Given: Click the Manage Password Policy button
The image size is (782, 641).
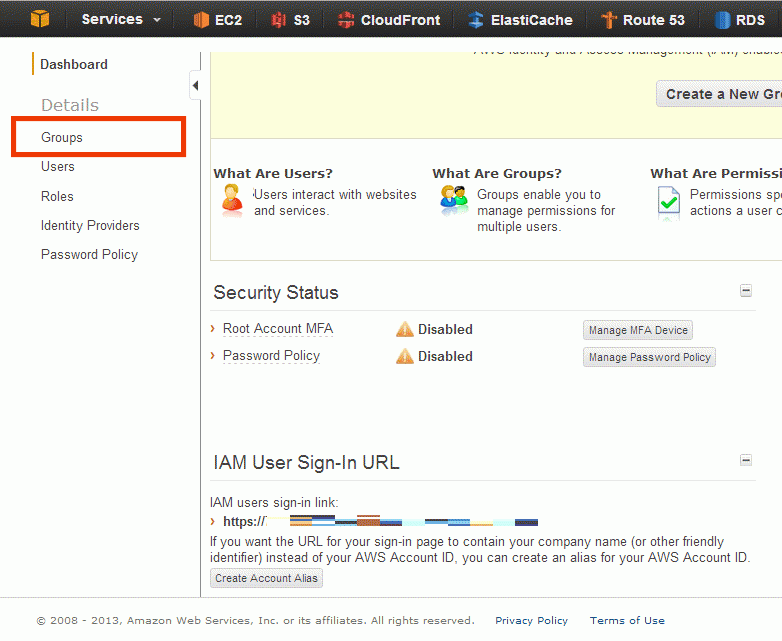Looking at the screenshot, I should click(649, 357).
